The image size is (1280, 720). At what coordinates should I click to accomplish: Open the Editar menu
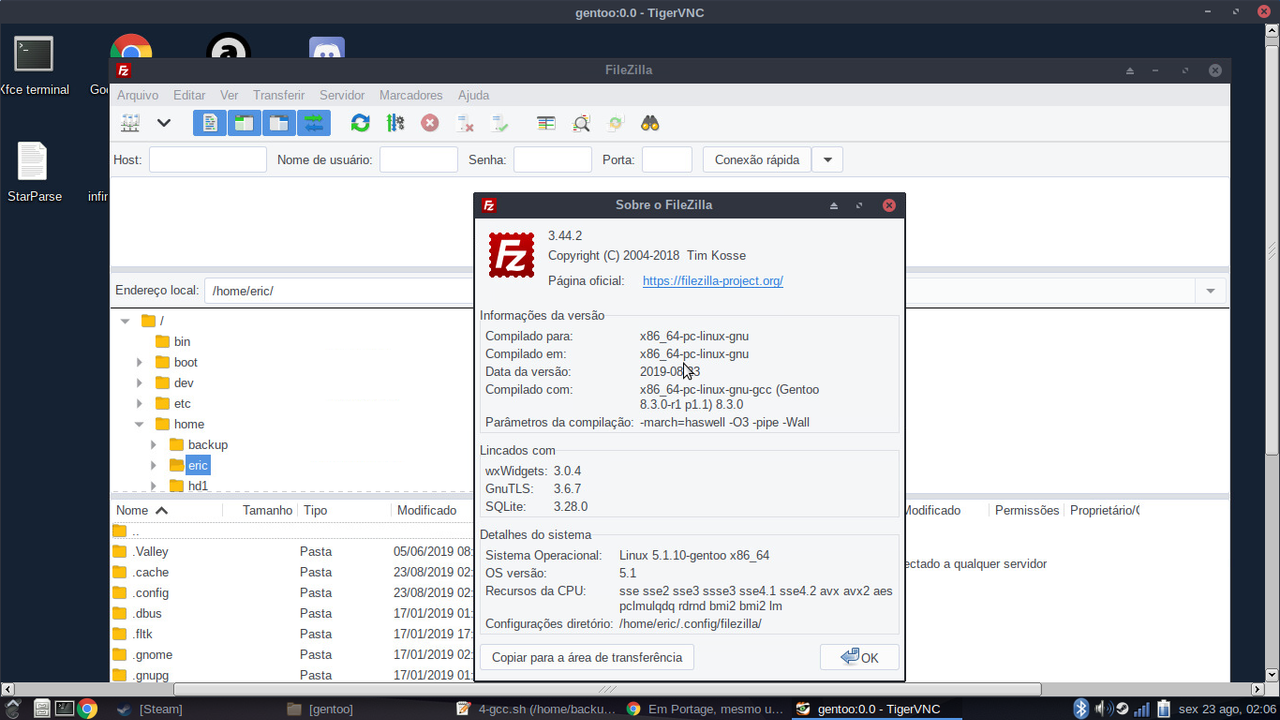coord(189,95)
